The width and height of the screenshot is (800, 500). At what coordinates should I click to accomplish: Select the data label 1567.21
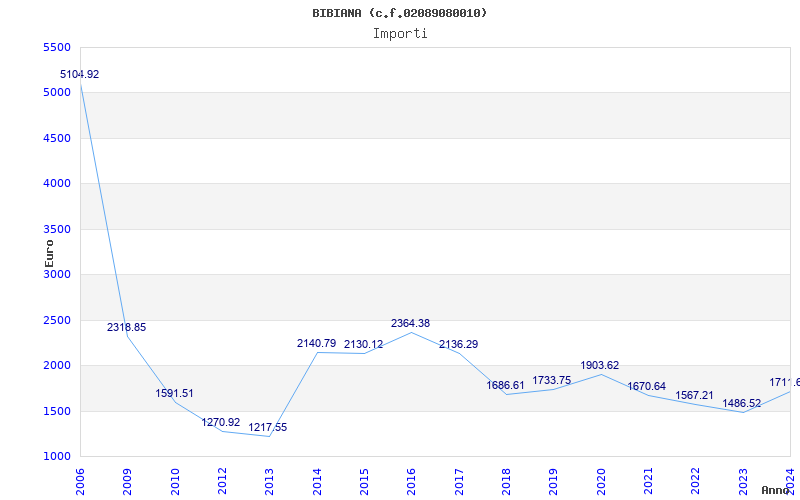click(x=694, y=395)
